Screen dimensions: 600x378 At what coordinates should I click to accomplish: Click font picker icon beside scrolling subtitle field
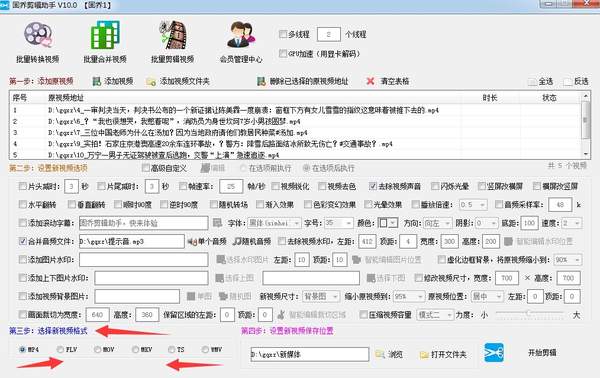[x=217, y=223]
